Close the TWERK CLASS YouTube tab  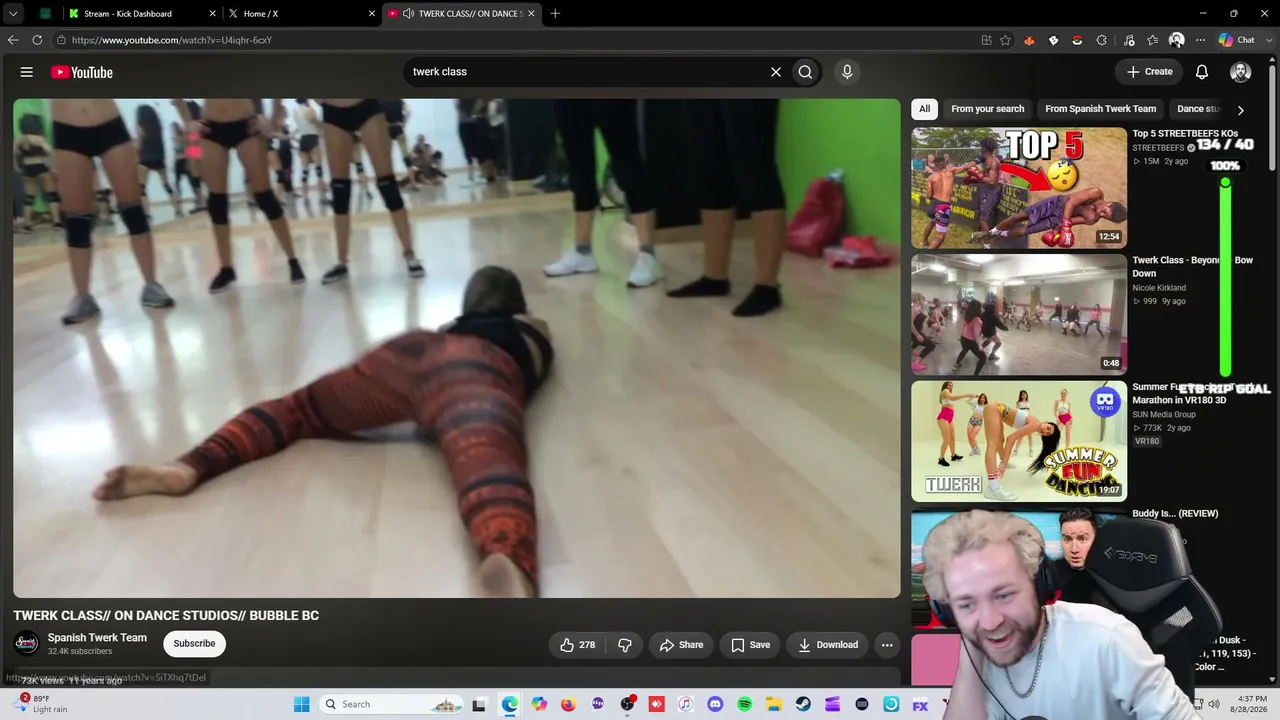pos(531,14)
